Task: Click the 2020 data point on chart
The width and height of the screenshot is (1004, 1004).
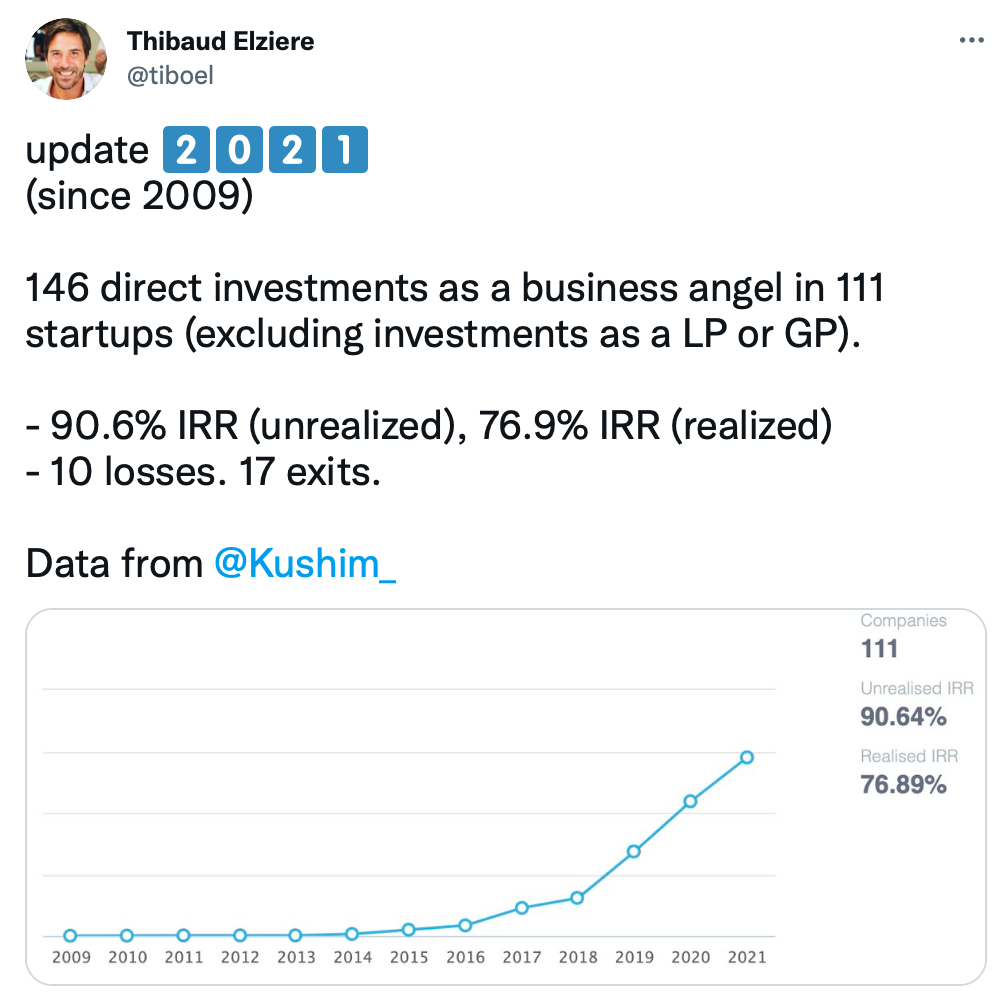Action: (x=690, y=801)
